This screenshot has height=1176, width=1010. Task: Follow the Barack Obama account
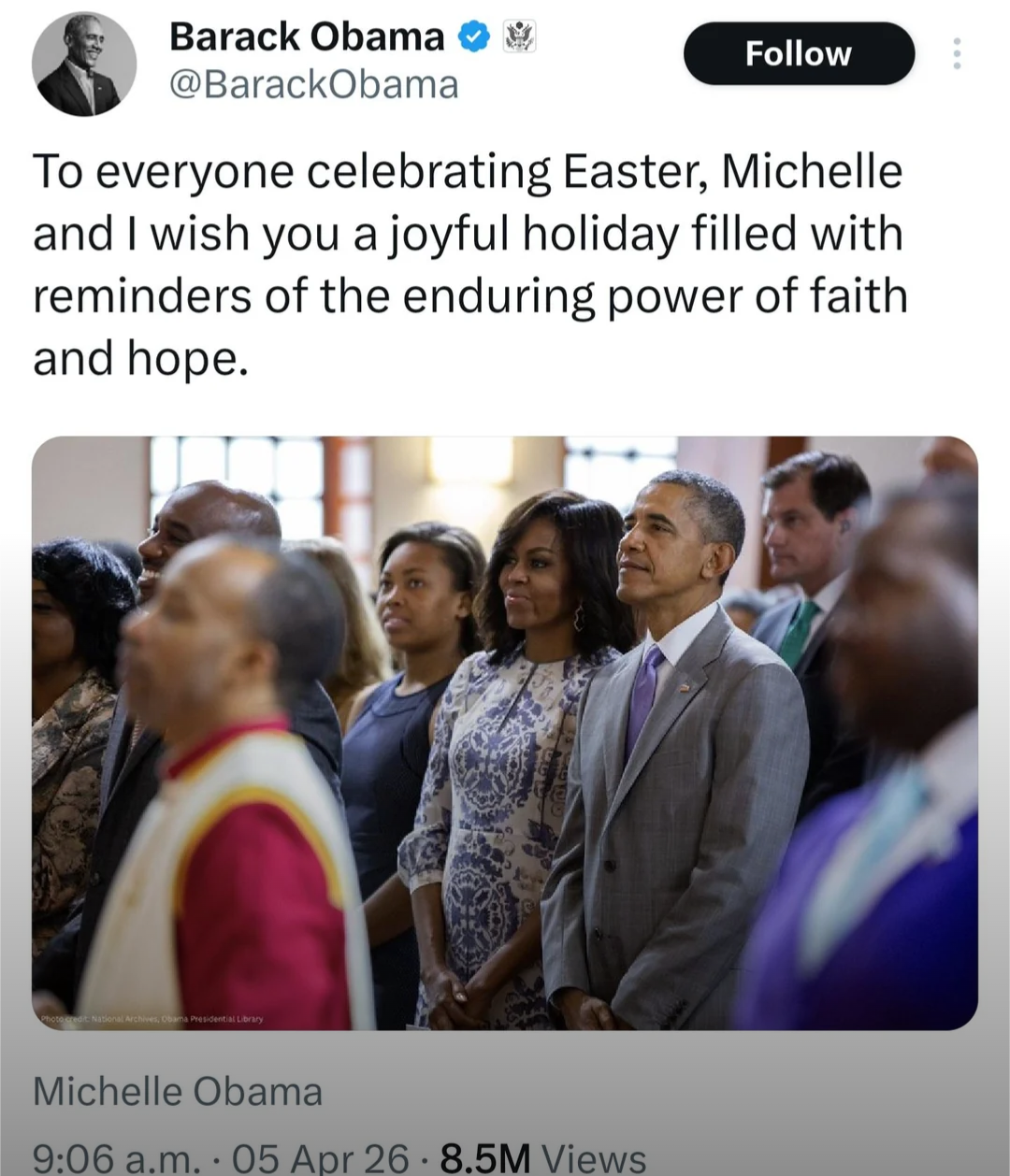(x=798, y=54)
